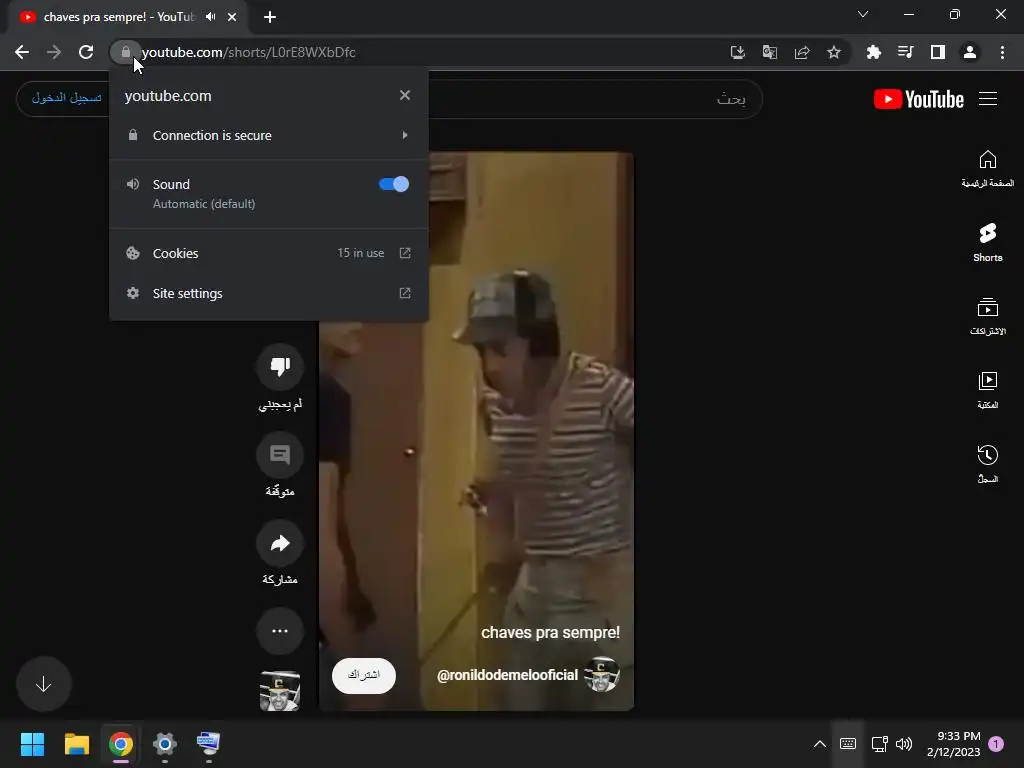This screenshot has height=768, width=1024.
Task: Dislike the short video
Action: pyautogui.click(x=280, y=367)
